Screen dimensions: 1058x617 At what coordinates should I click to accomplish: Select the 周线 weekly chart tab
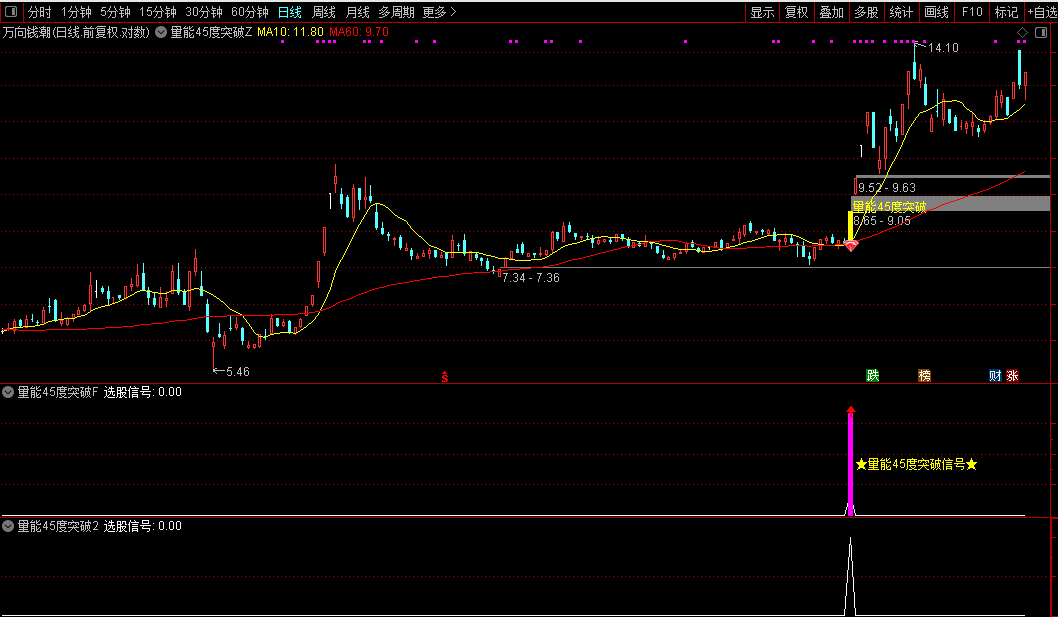324,12
